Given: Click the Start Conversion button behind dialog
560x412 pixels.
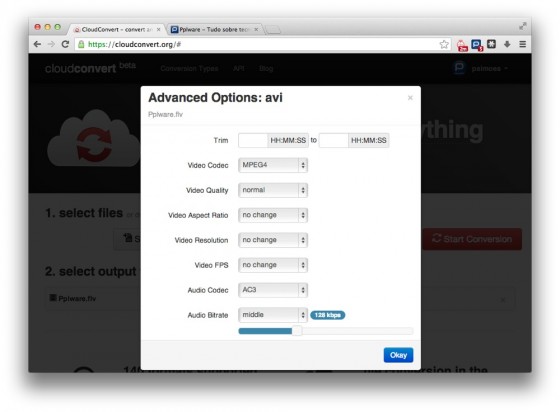Looking at the screenshot, I should pyautogui.click(x=472, y=239).
